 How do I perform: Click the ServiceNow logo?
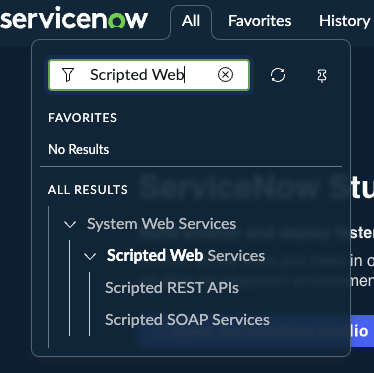tap(74, 19)
